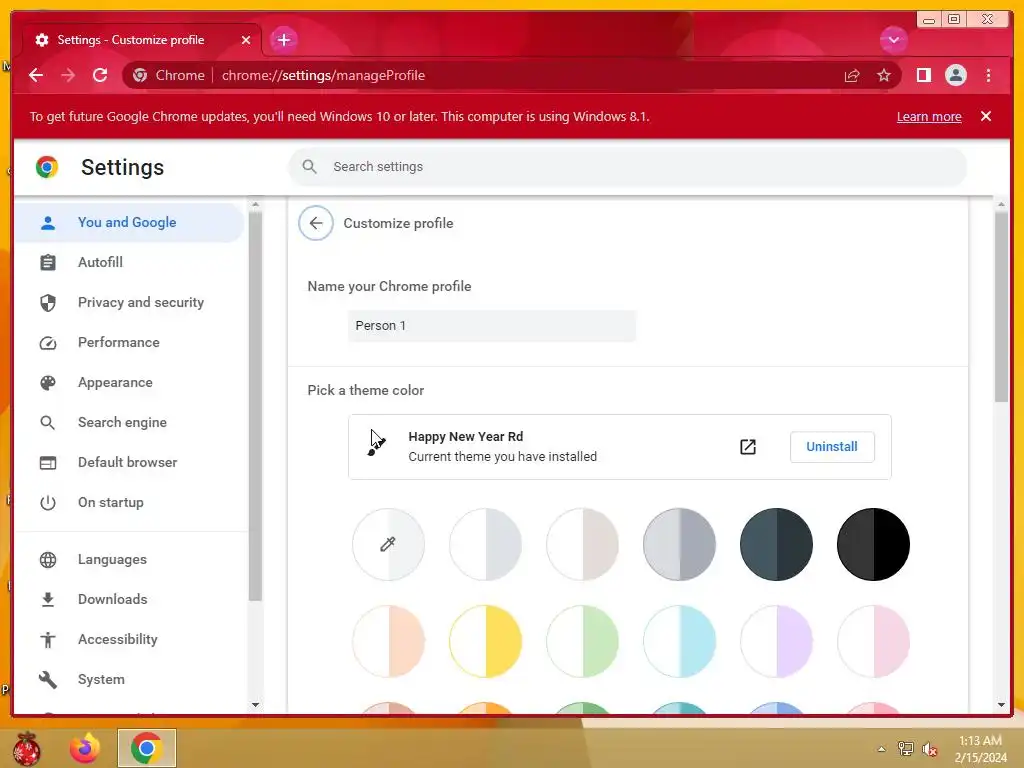Open the tab search dropdown arrow

(893, 40)
